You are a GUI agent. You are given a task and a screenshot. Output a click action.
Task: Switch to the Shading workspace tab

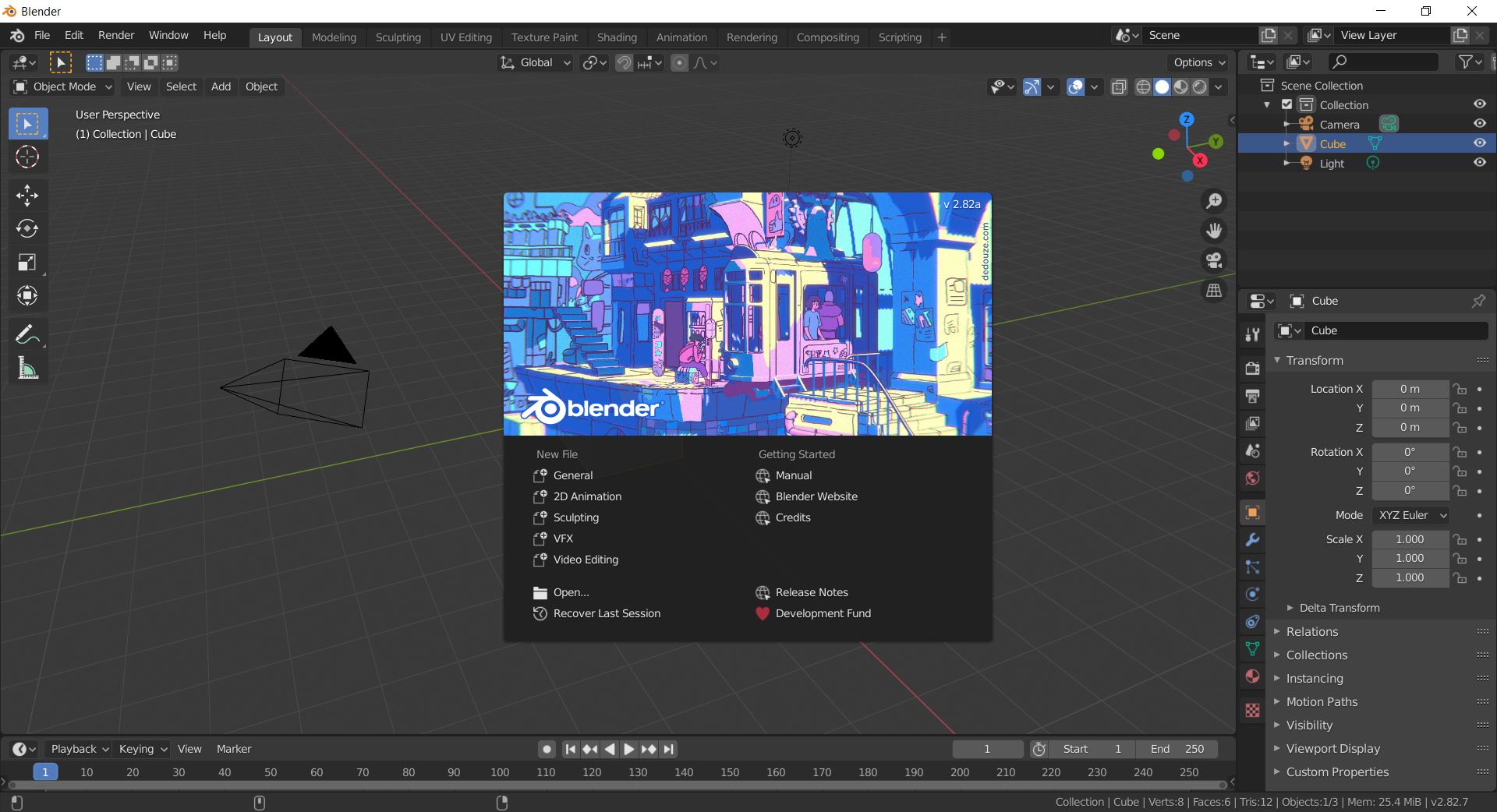pos(617,37)
